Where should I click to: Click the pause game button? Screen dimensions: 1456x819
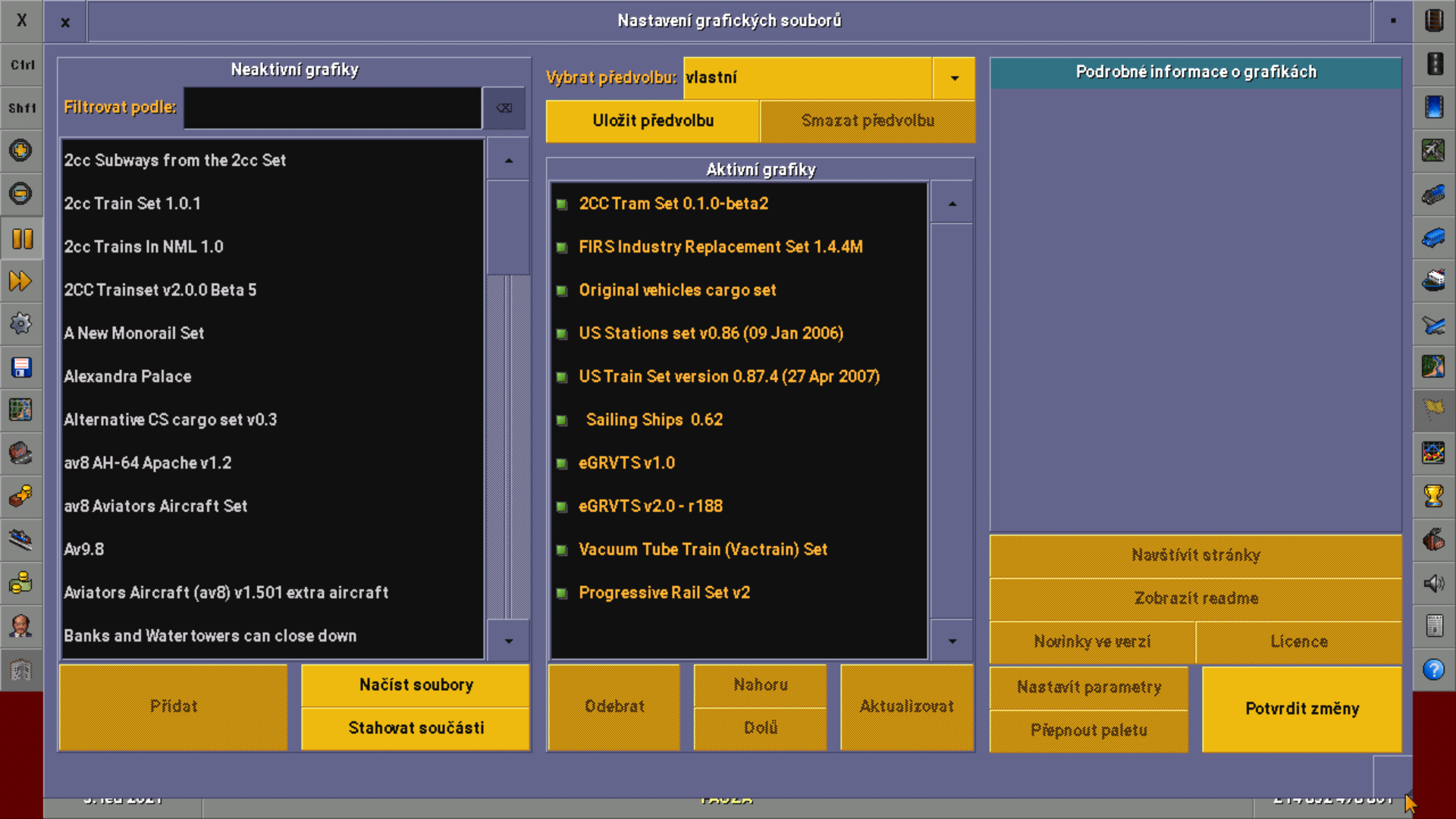(x=21, y=239)
